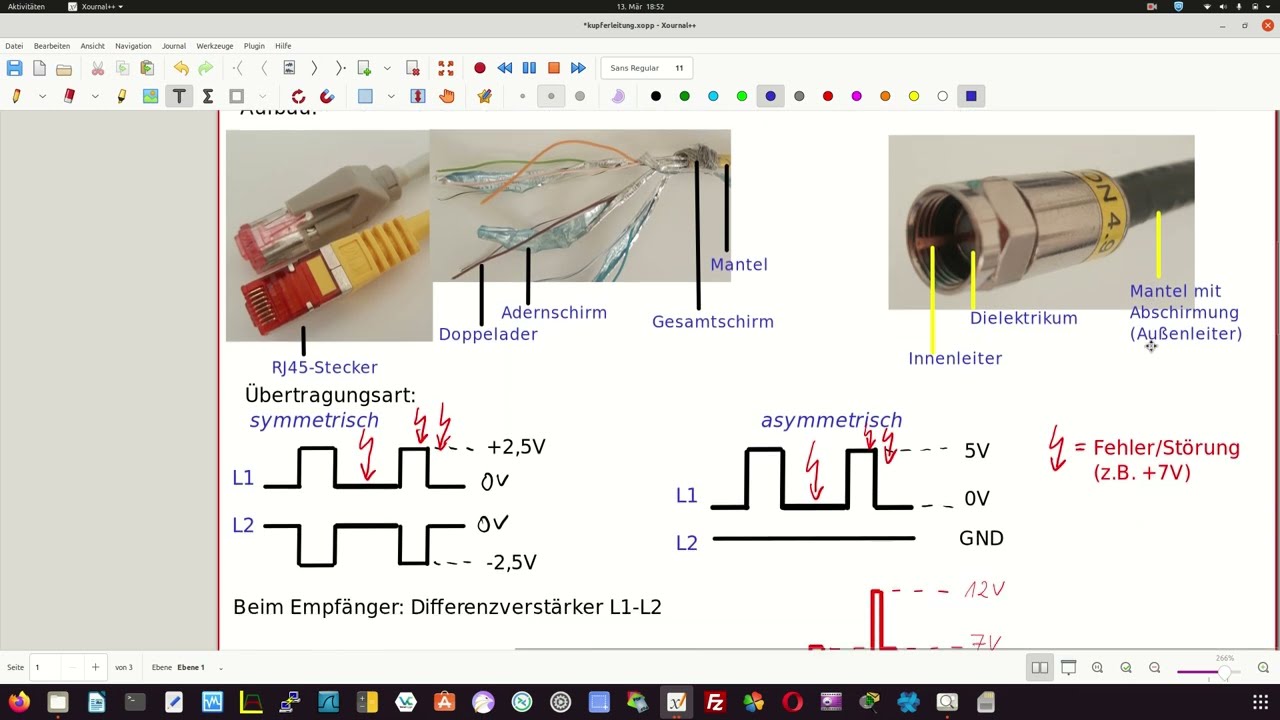Choose the thick line thickness
This screenshot has width=1280, height=720.
(x=580, y=96)
